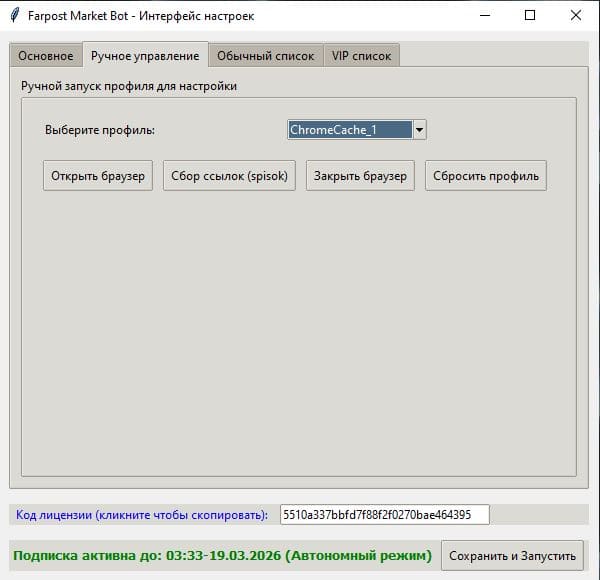Minimize the Farpost Market Bot window
The image size is (600, 580).
(484, 16)
